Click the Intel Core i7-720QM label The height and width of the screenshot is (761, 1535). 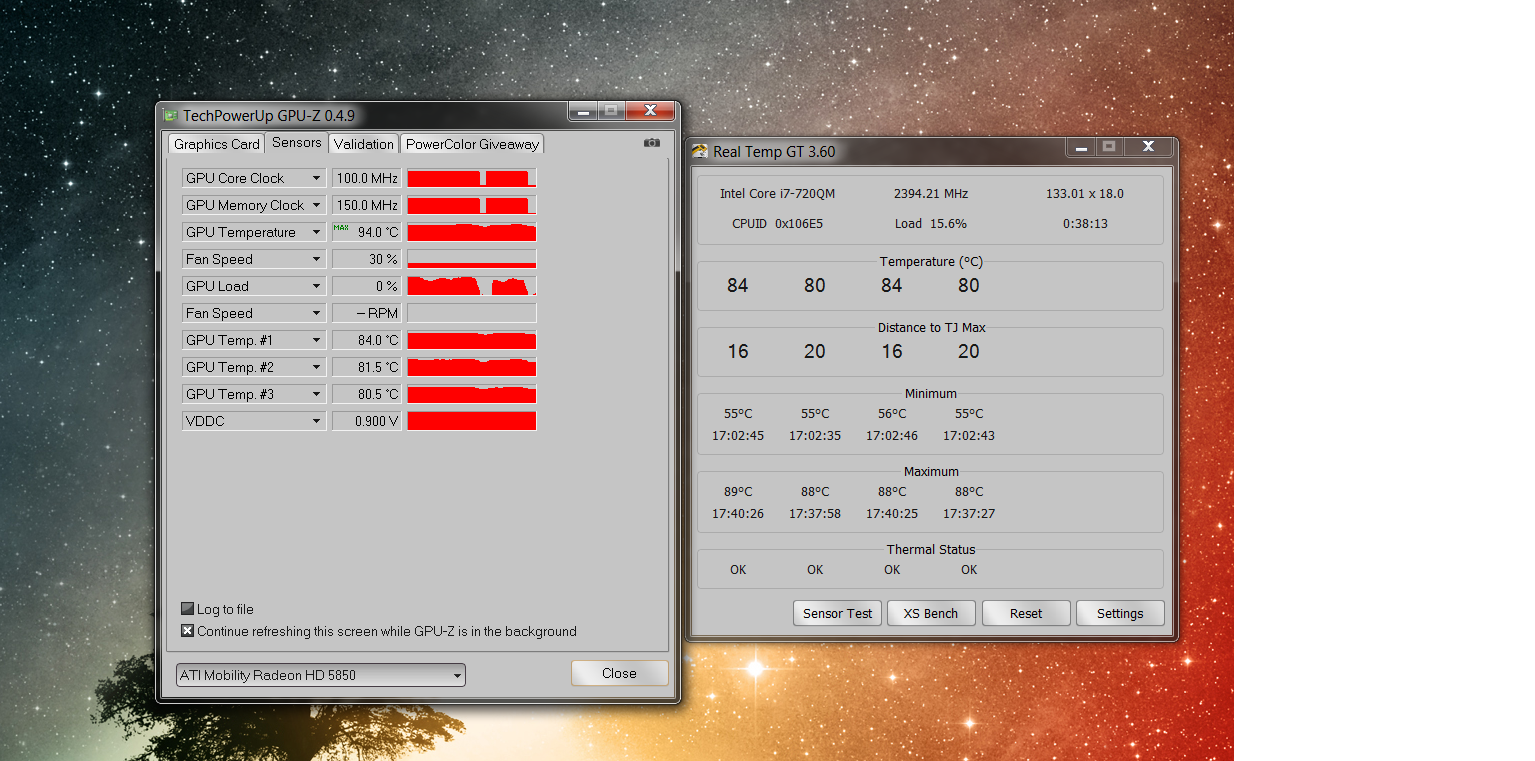coord(777,193)
